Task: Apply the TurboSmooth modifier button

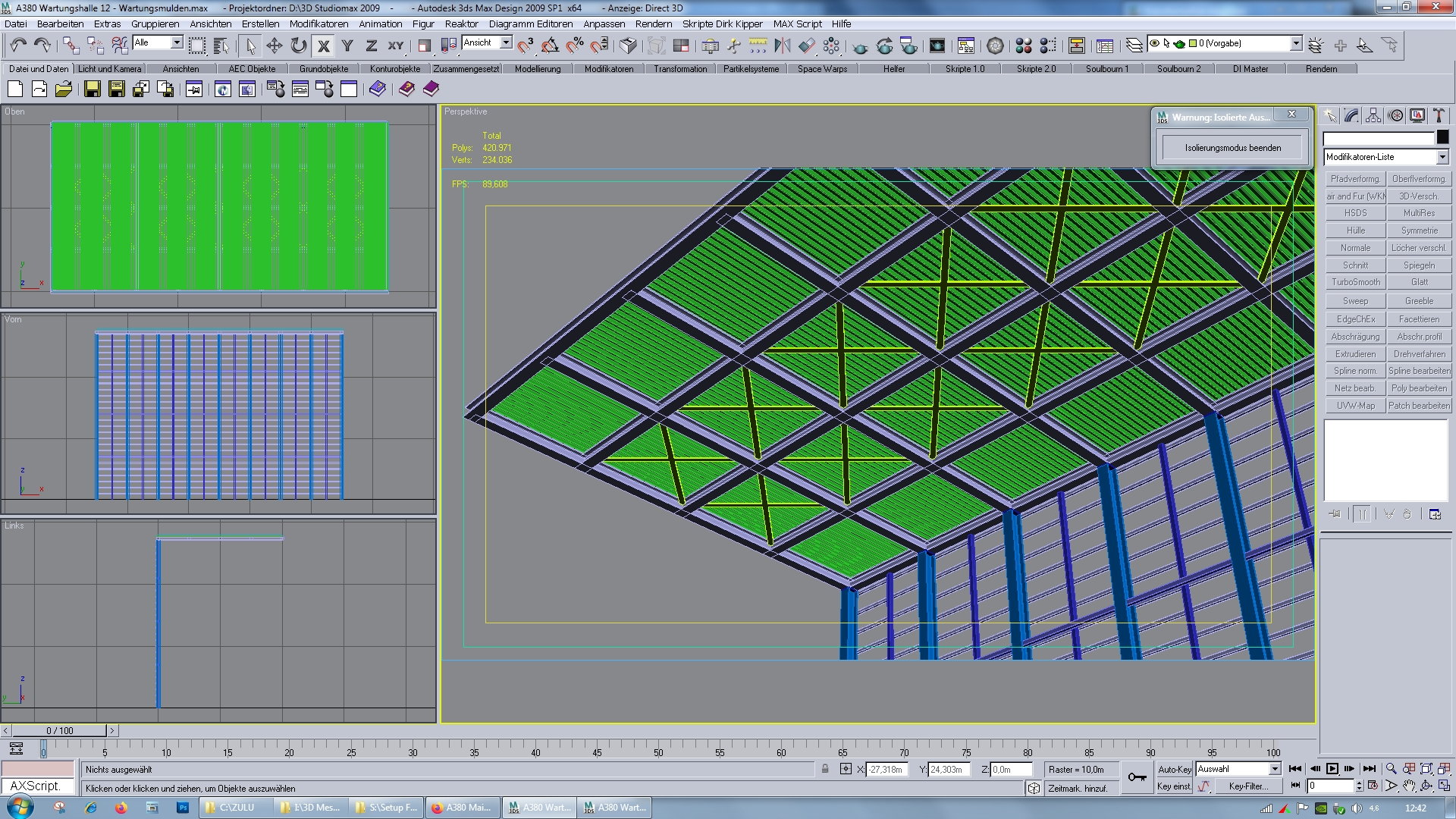Action: pyautogui.click(x=1355, y=282)
